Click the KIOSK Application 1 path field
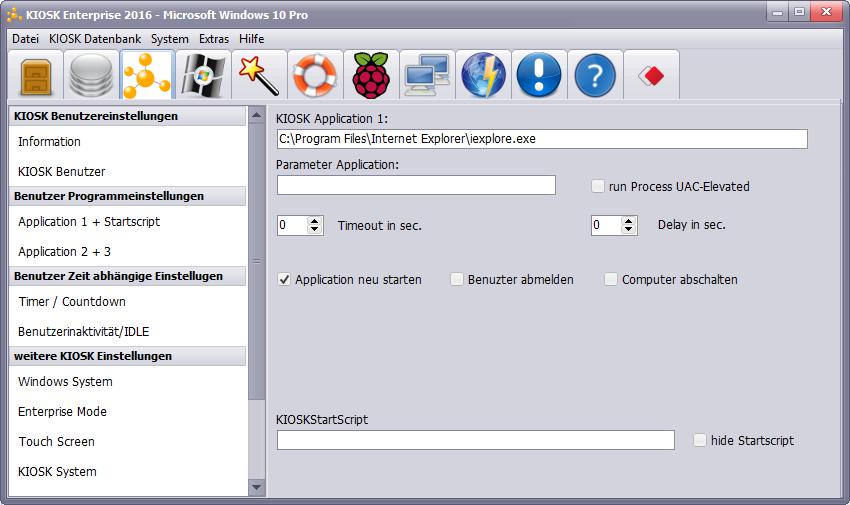 [x=542, y=139]
